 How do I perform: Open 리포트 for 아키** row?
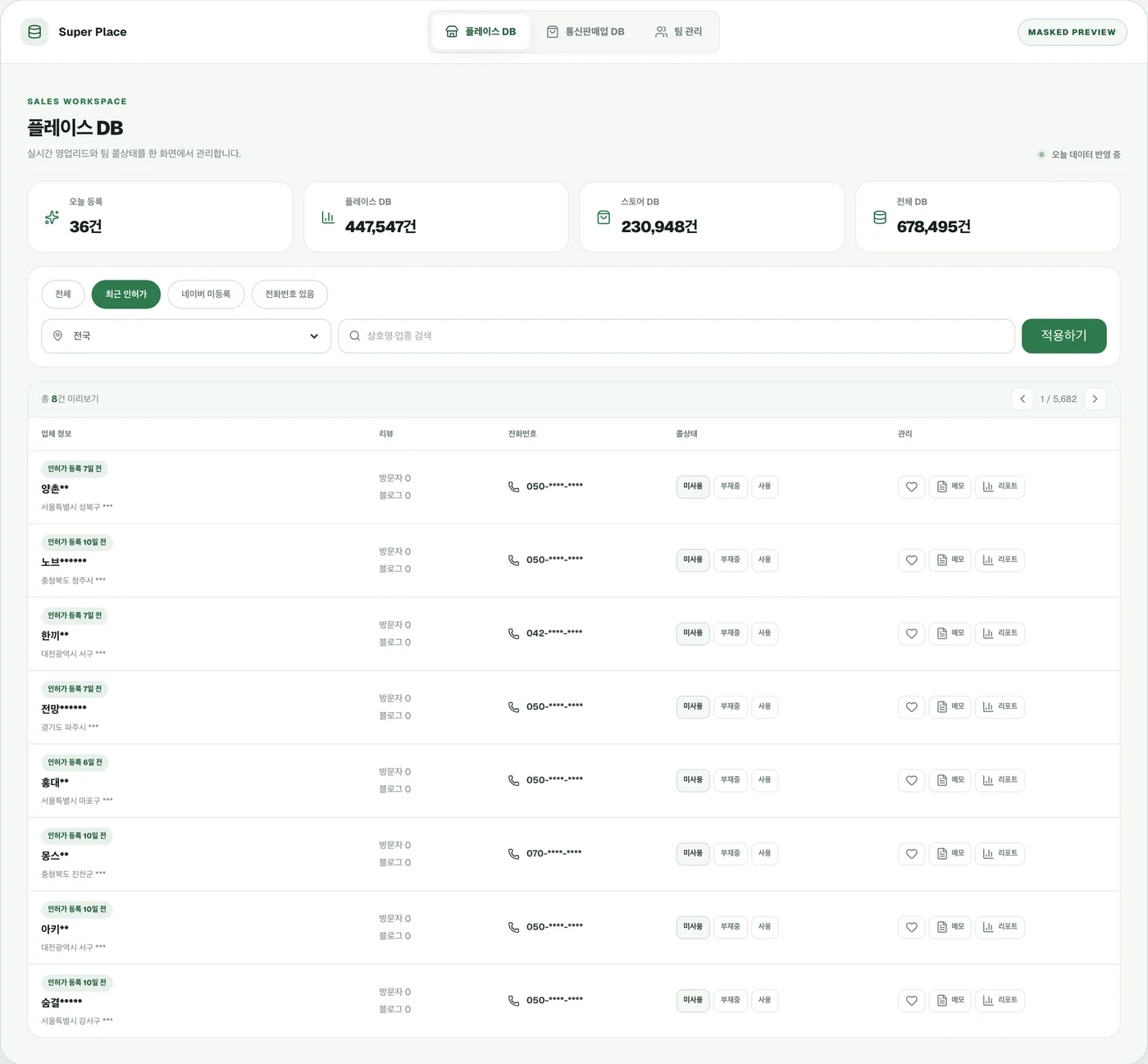click(1000, 927)
